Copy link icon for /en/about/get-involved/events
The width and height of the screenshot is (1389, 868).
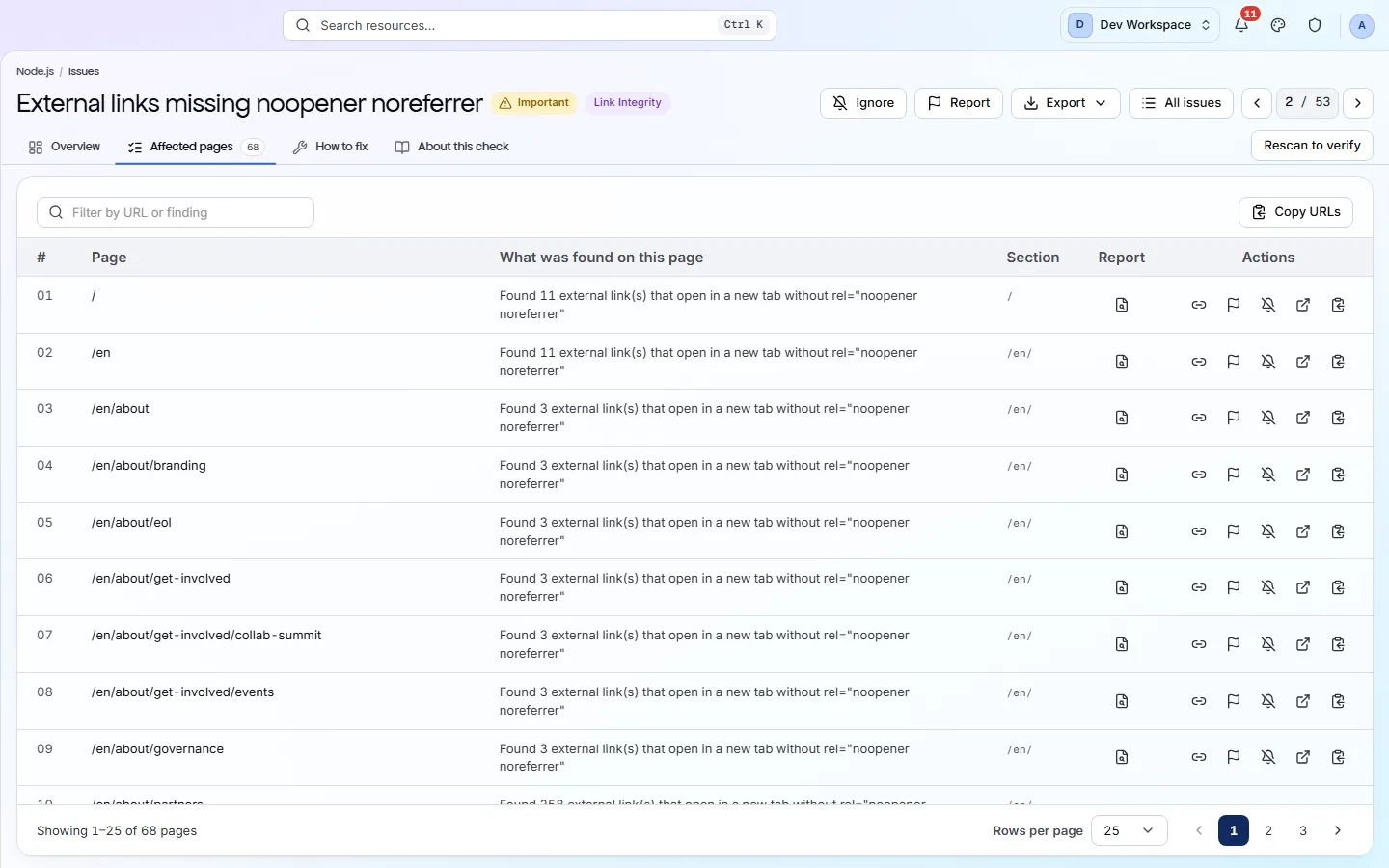pyautogui.click(x=1199, y=701)
